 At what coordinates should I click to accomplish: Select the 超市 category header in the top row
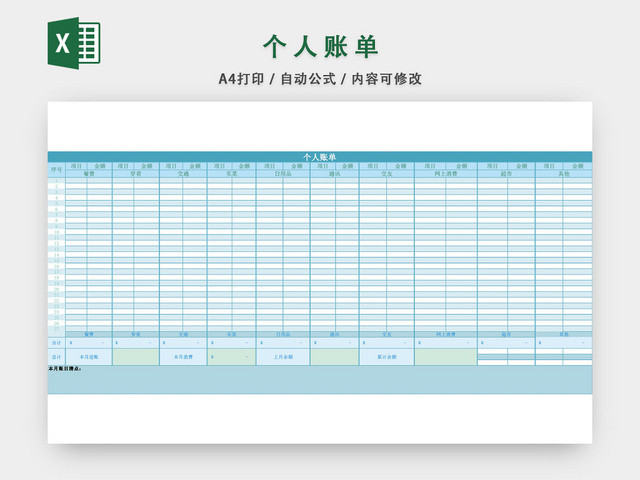click(x=506, y=173)
